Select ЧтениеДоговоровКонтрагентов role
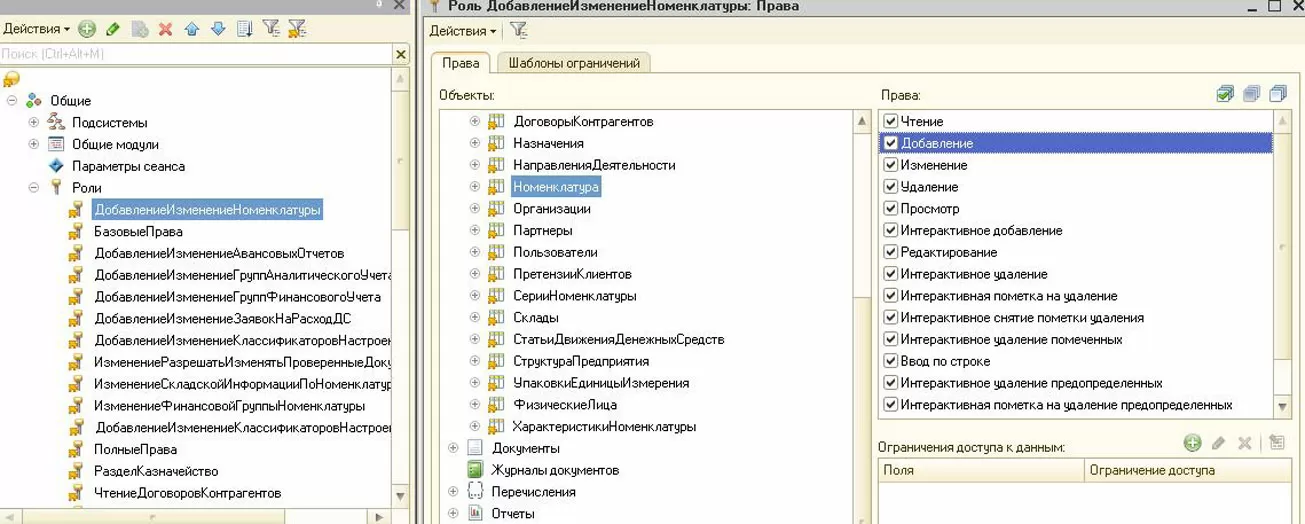 (x=187, y=493)
